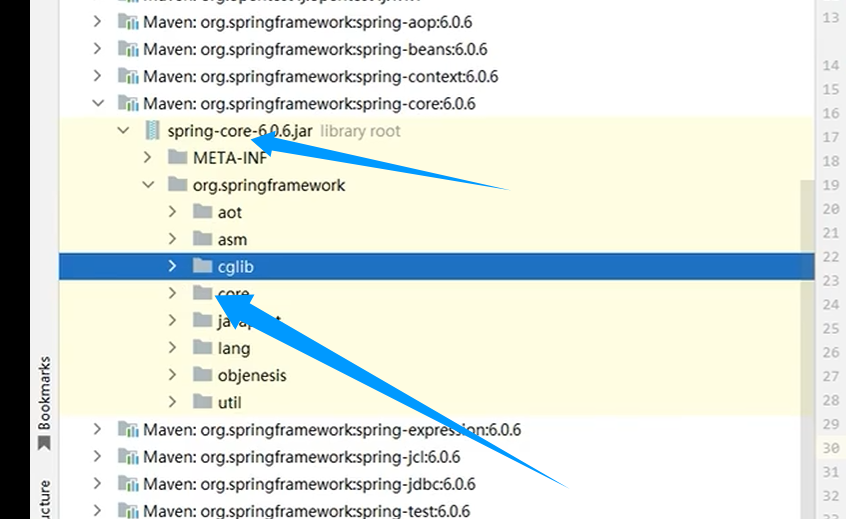Collapse the spring-core:6.0.6 Maven library

click(x=98, y=103)
